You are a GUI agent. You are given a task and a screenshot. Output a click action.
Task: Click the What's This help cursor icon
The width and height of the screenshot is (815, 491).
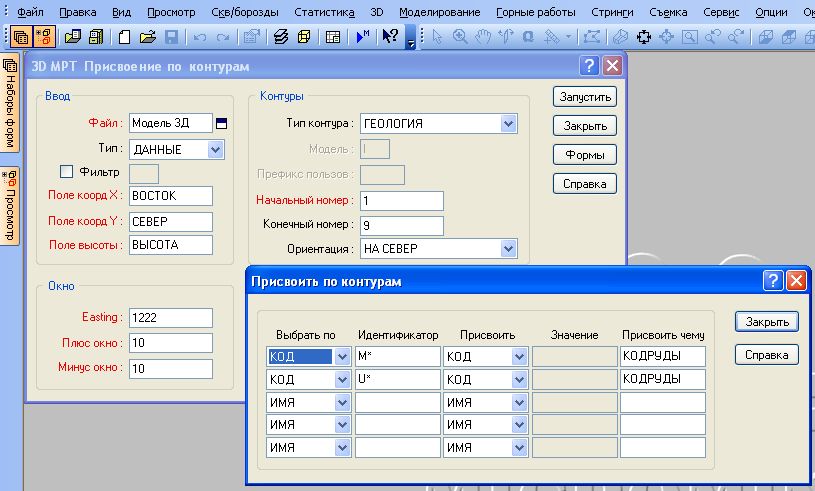pos(390,36)
